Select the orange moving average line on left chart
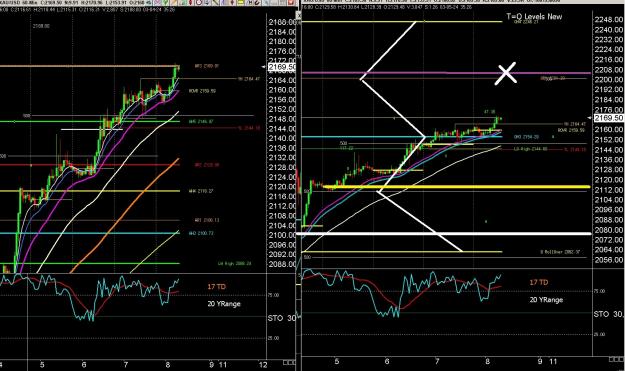 pyautogui.click(x=124, y=216)
